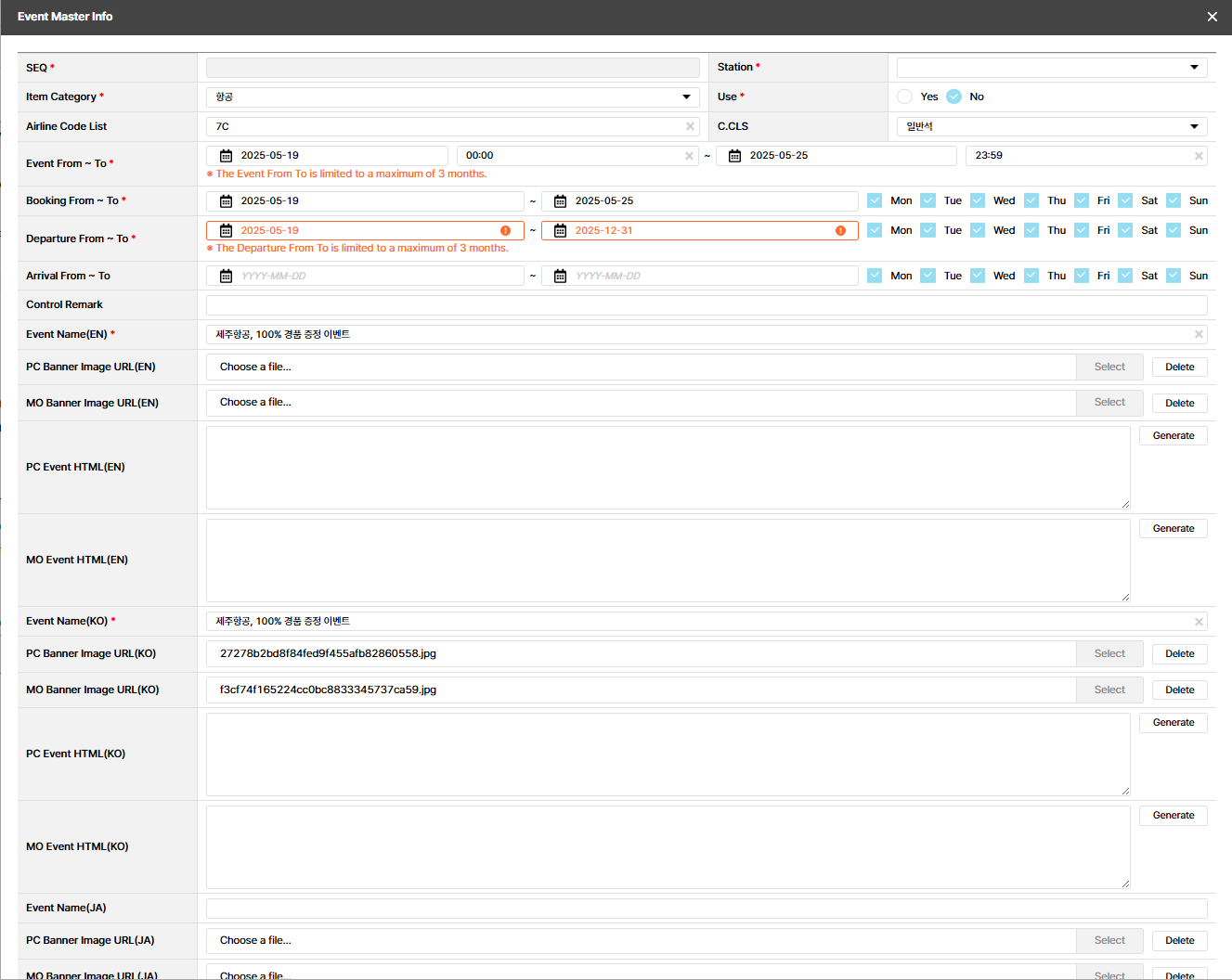
Task: Uncheck Mon in Booking From ~ To row
Action: (875, 200)
